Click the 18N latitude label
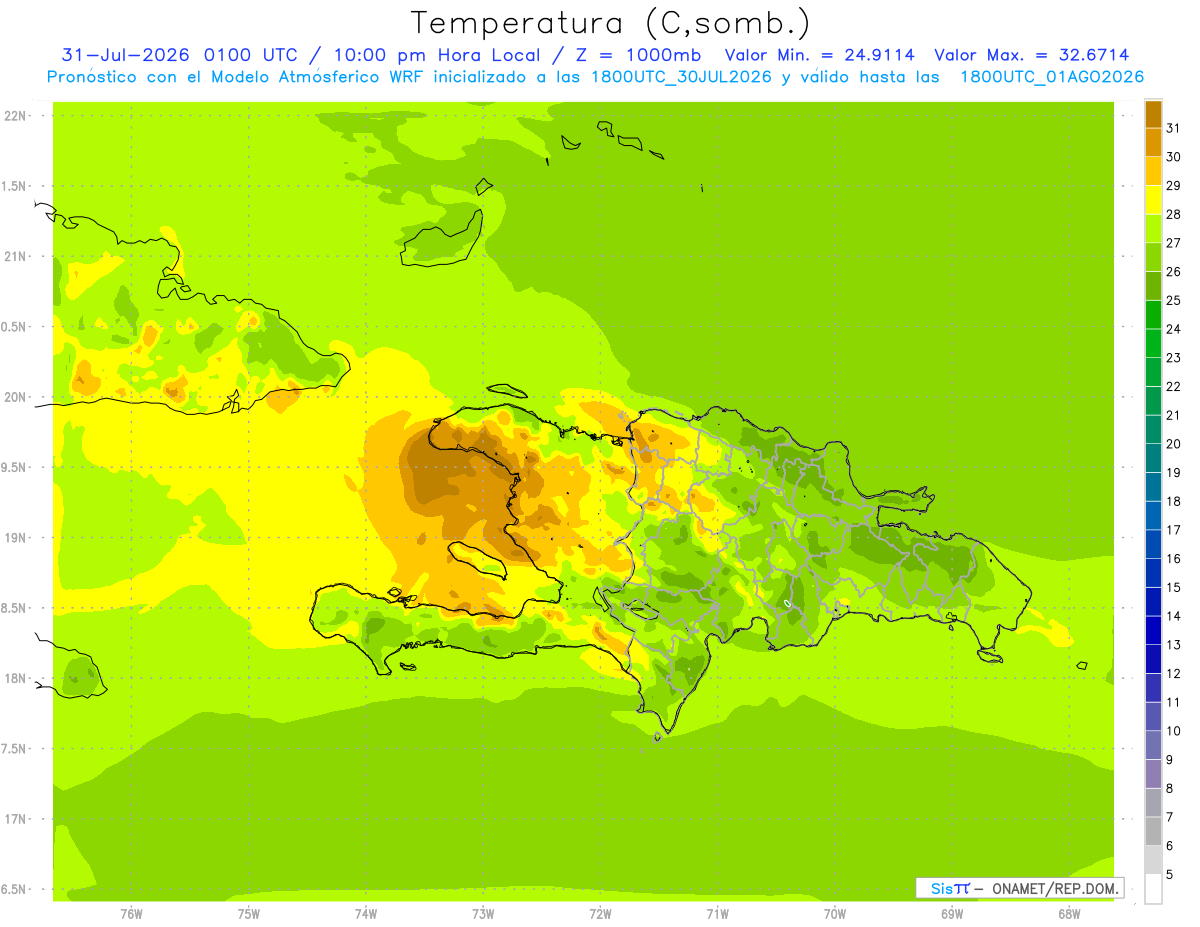Viewport: 1200px width, 927px height. click(x=15, y=679)
